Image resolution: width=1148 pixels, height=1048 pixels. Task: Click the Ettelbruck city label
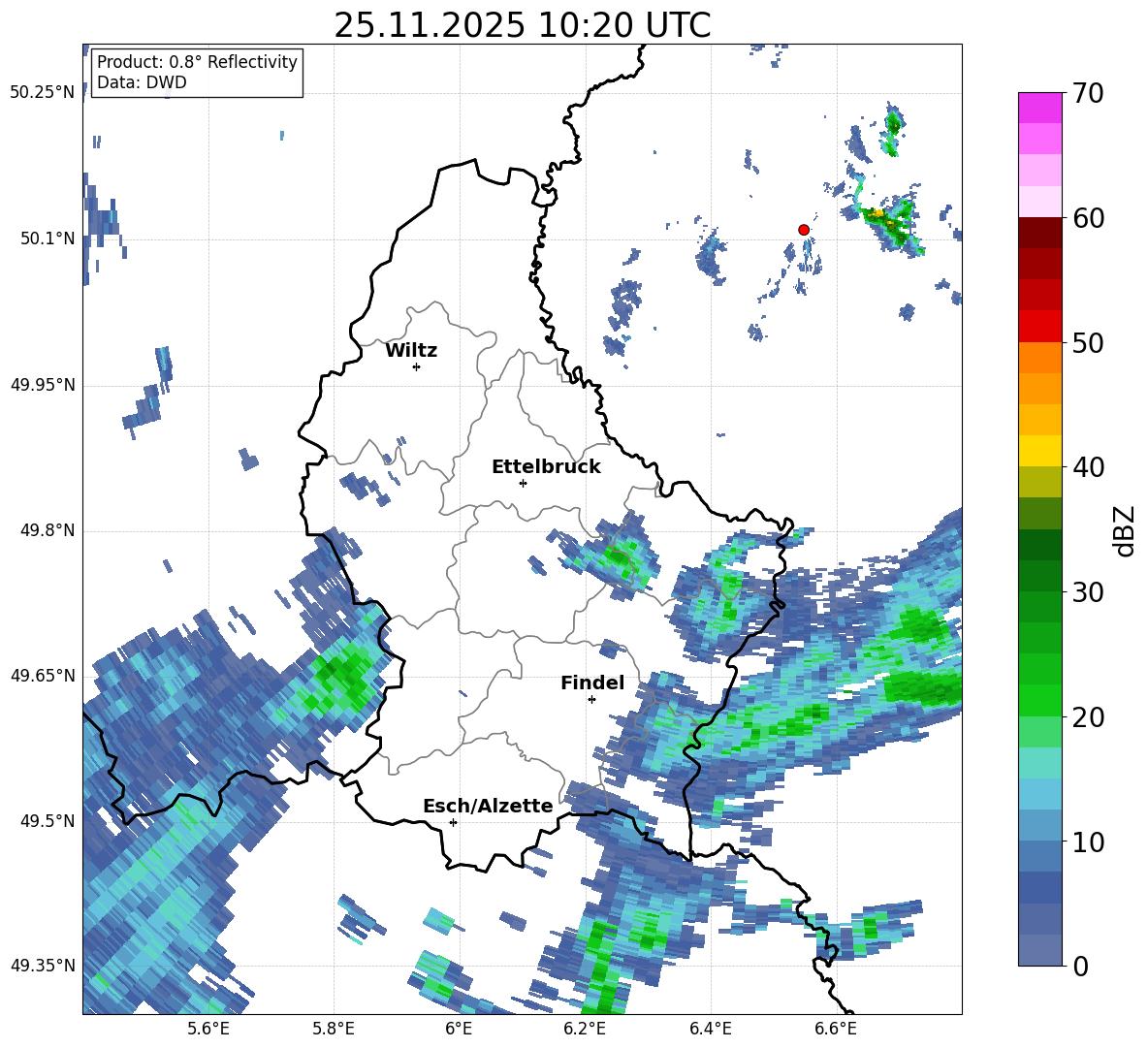(x=546, y=467)
